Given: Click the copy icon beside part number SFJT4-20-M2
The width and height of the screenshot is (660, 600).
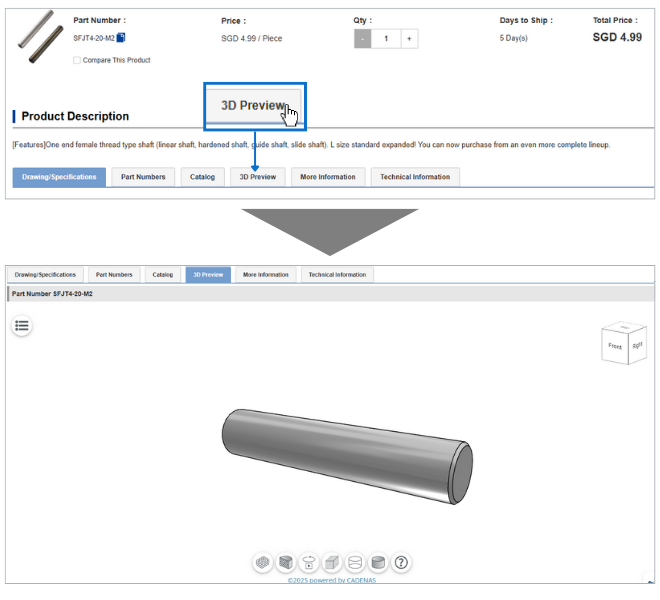Looking at the screenshot, I should 121,38.
